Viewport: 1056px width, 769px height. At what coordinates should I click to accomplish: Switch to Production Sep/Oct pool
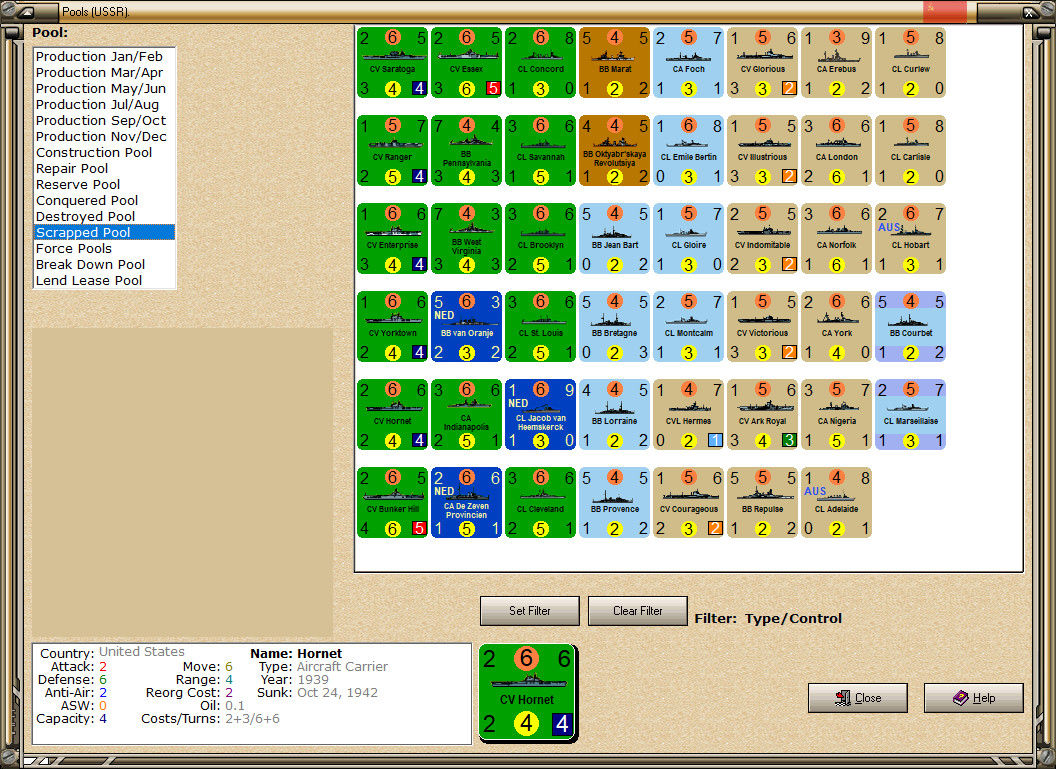(x=104, y=121)
